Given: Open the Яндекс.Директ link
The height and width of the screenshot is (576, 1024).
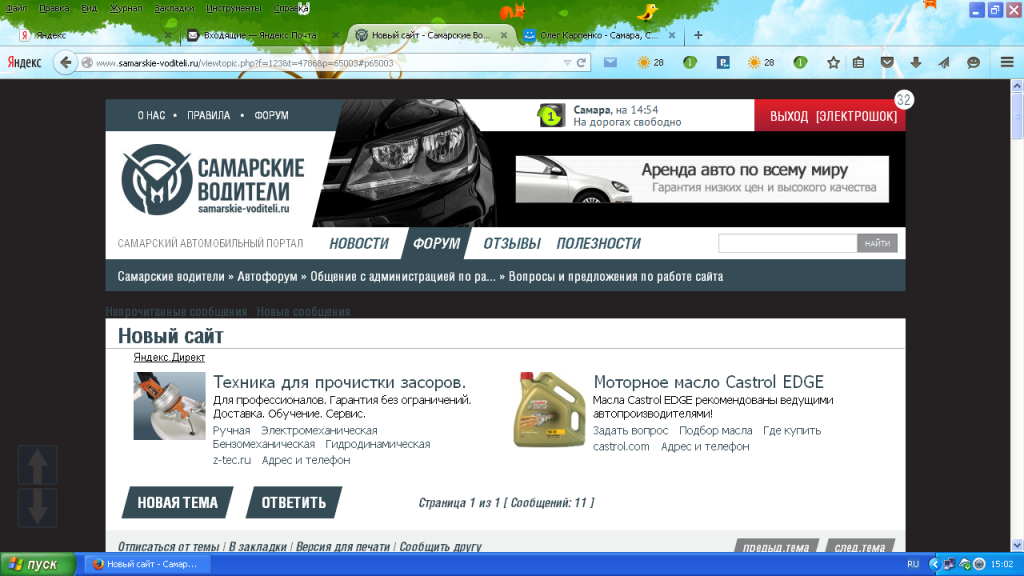Looking at the screenshot, I should click(x=169, y=357).
